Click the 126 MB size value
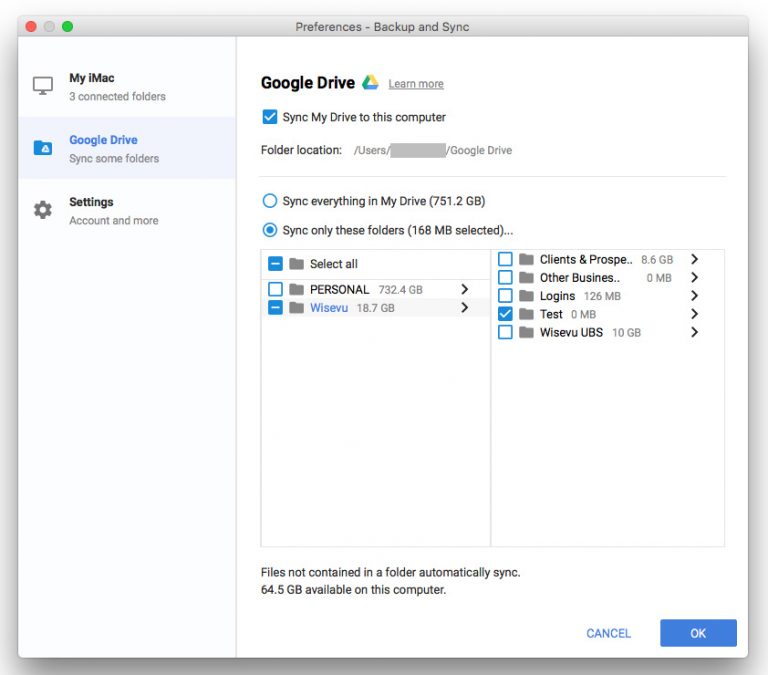768x675 pixels. [x=602, y=296]
